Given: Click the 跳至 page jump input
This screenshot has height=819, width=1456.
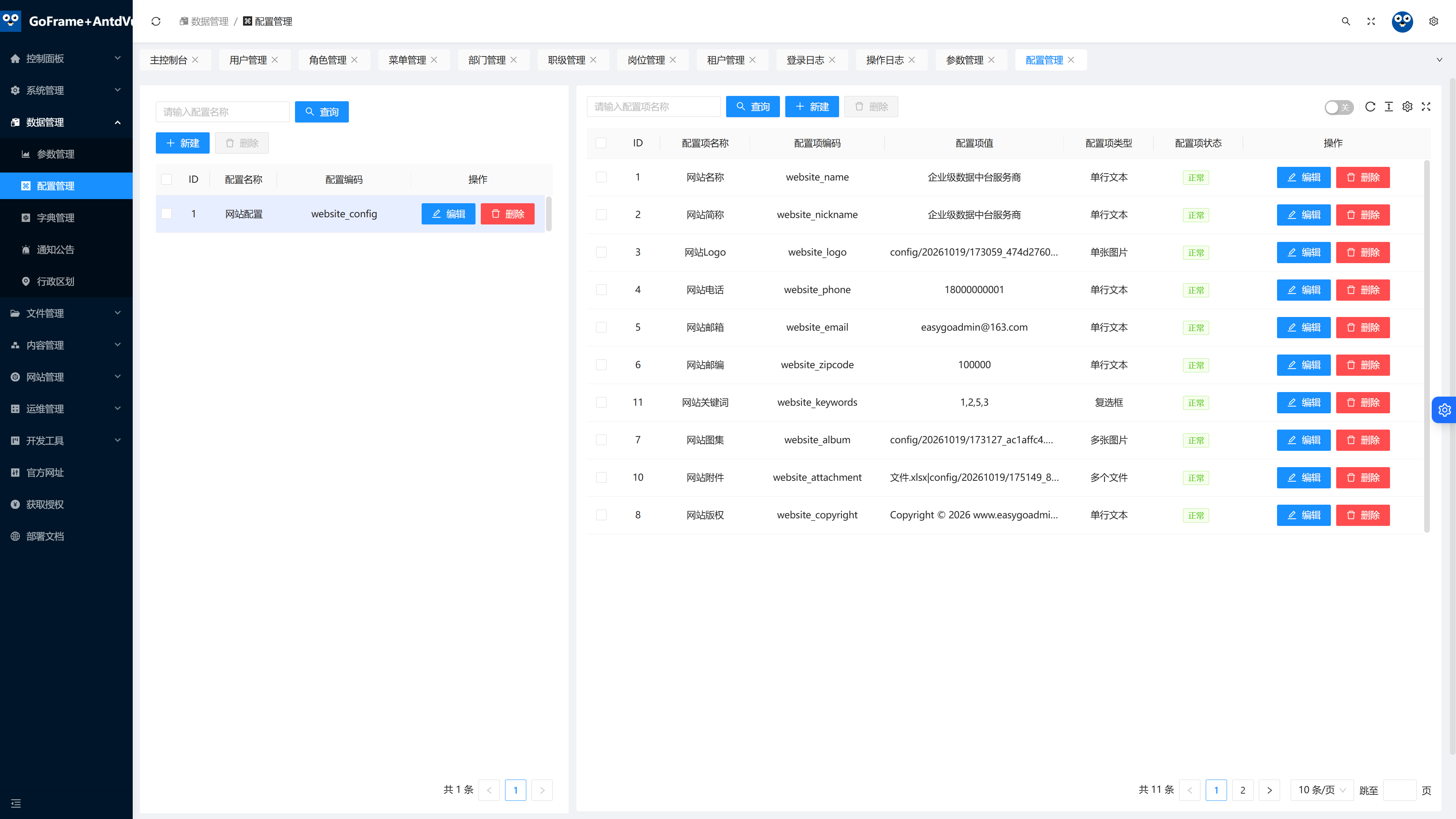Looking at the screenshot, I should pos(1400,790).
